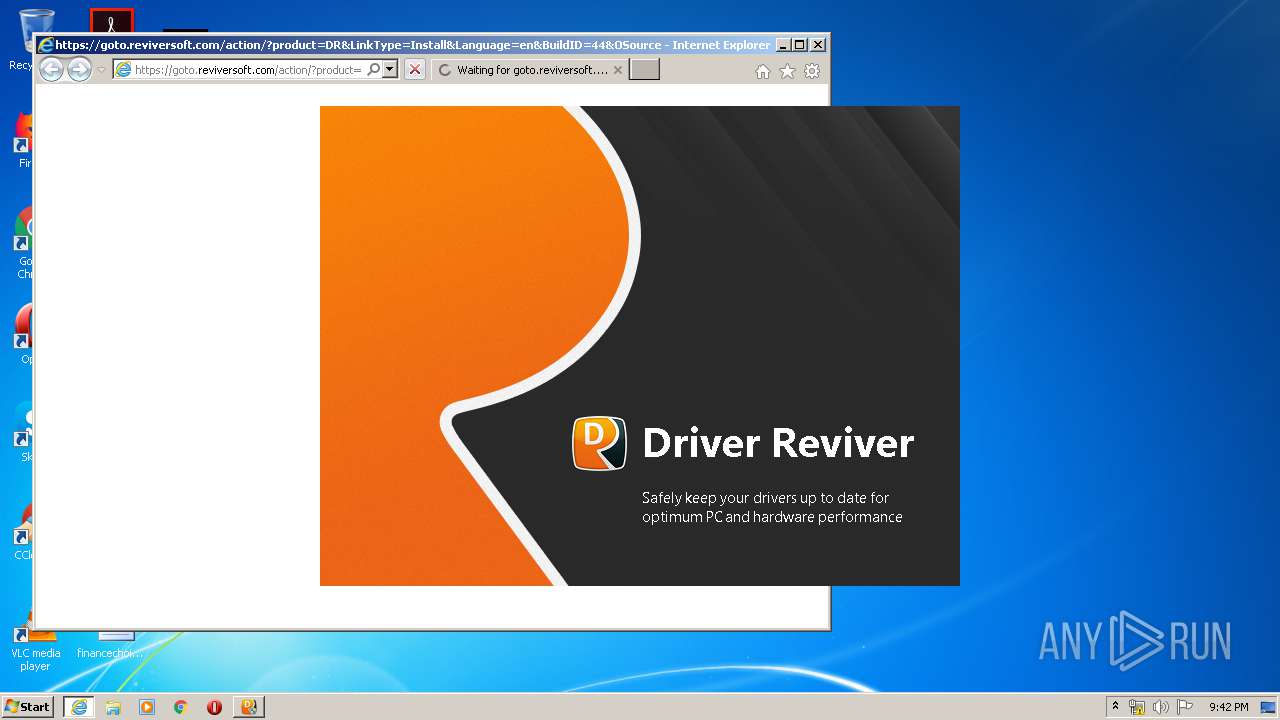Viewport: 1280px width, 720px height.
Task: Click the Driver Reviver logo icon
Action: point(599,443)
